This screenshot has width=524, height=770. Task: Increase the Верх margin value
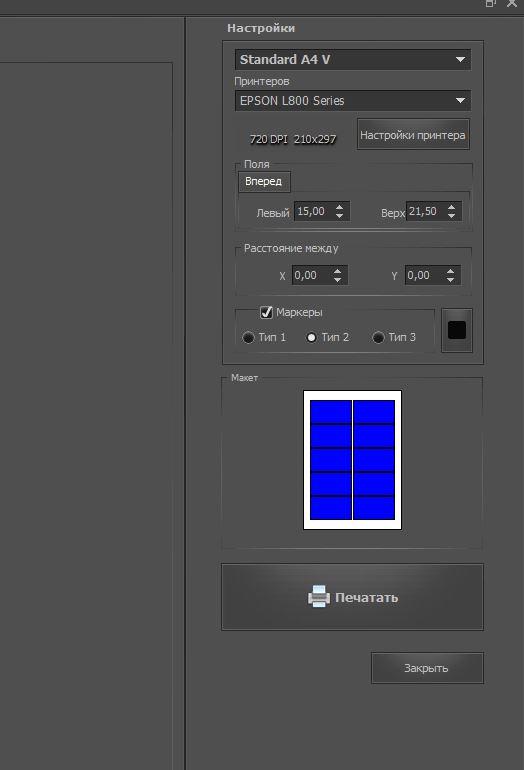point(452,207)
